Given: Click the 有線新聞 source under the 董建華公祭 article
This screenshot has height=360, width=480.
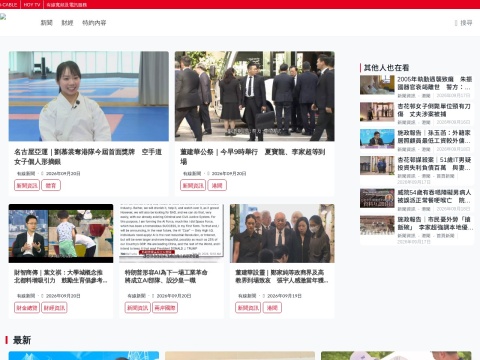Looking at the screenshot, I should [192, 173].
